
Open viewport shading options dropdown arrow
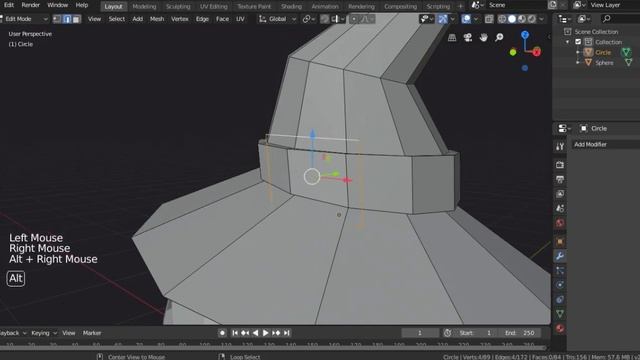(x=542, y=19)
